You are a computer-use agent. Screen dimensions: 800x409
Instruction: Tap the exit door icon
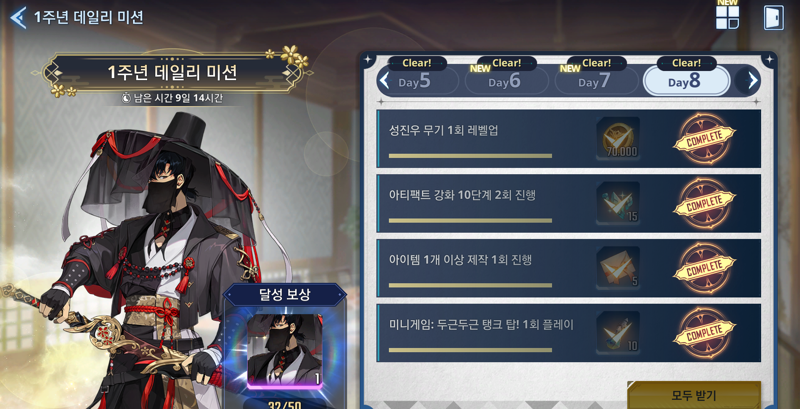click(773, 17)
